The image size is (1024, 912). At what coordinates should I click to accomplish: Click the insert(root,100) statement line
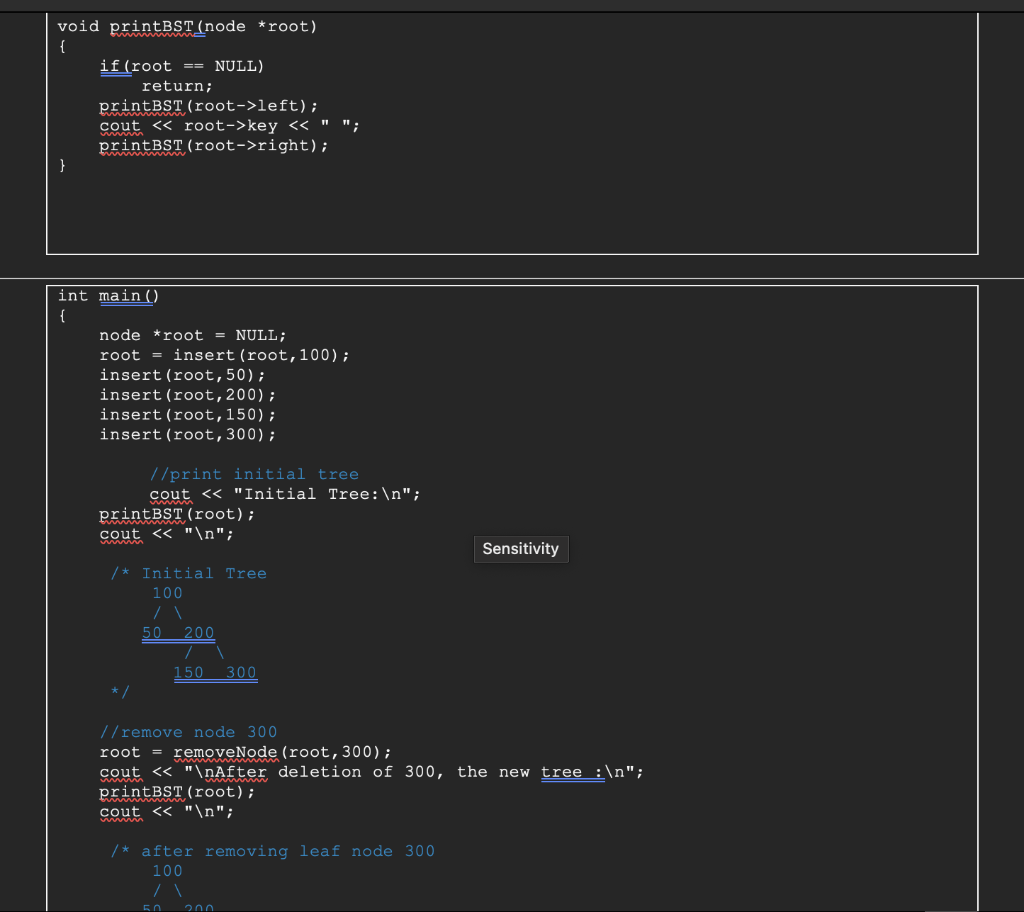pyautogui.click(x=224, y=355)
